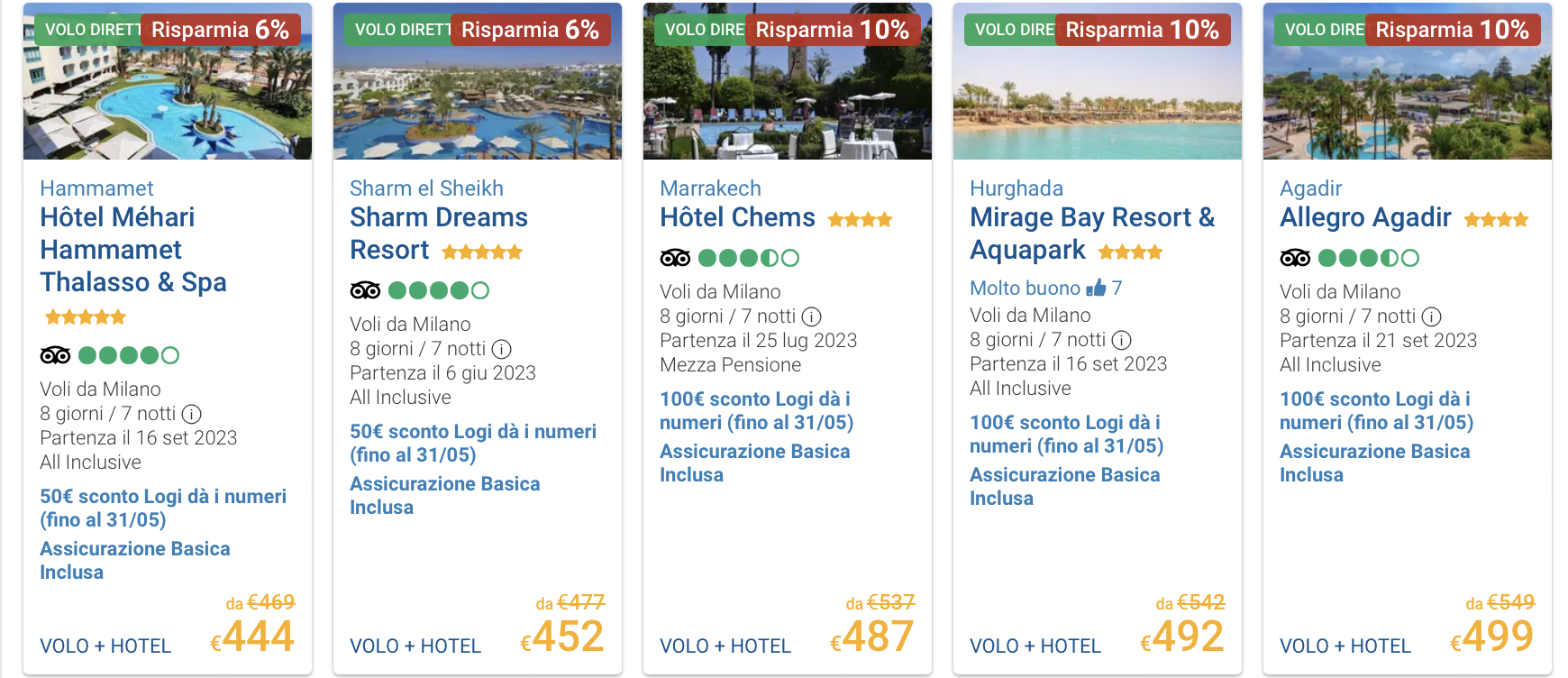Click Molto buono rating text for Mirage Bay

point(1025,288)
